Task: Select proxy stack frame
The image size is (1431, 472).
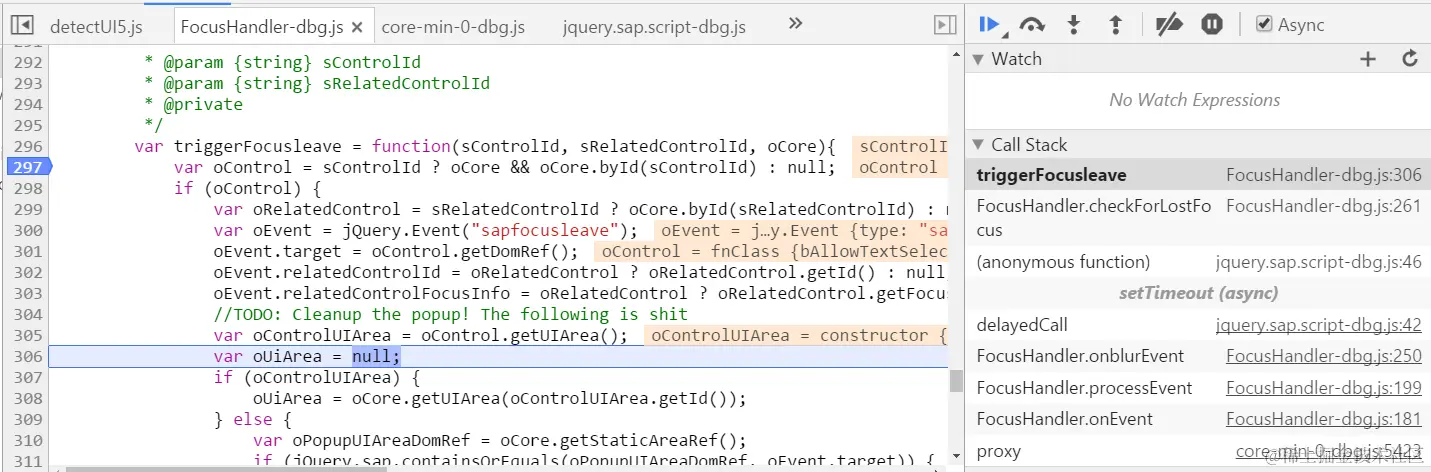Action: [x=1196, y=451]
